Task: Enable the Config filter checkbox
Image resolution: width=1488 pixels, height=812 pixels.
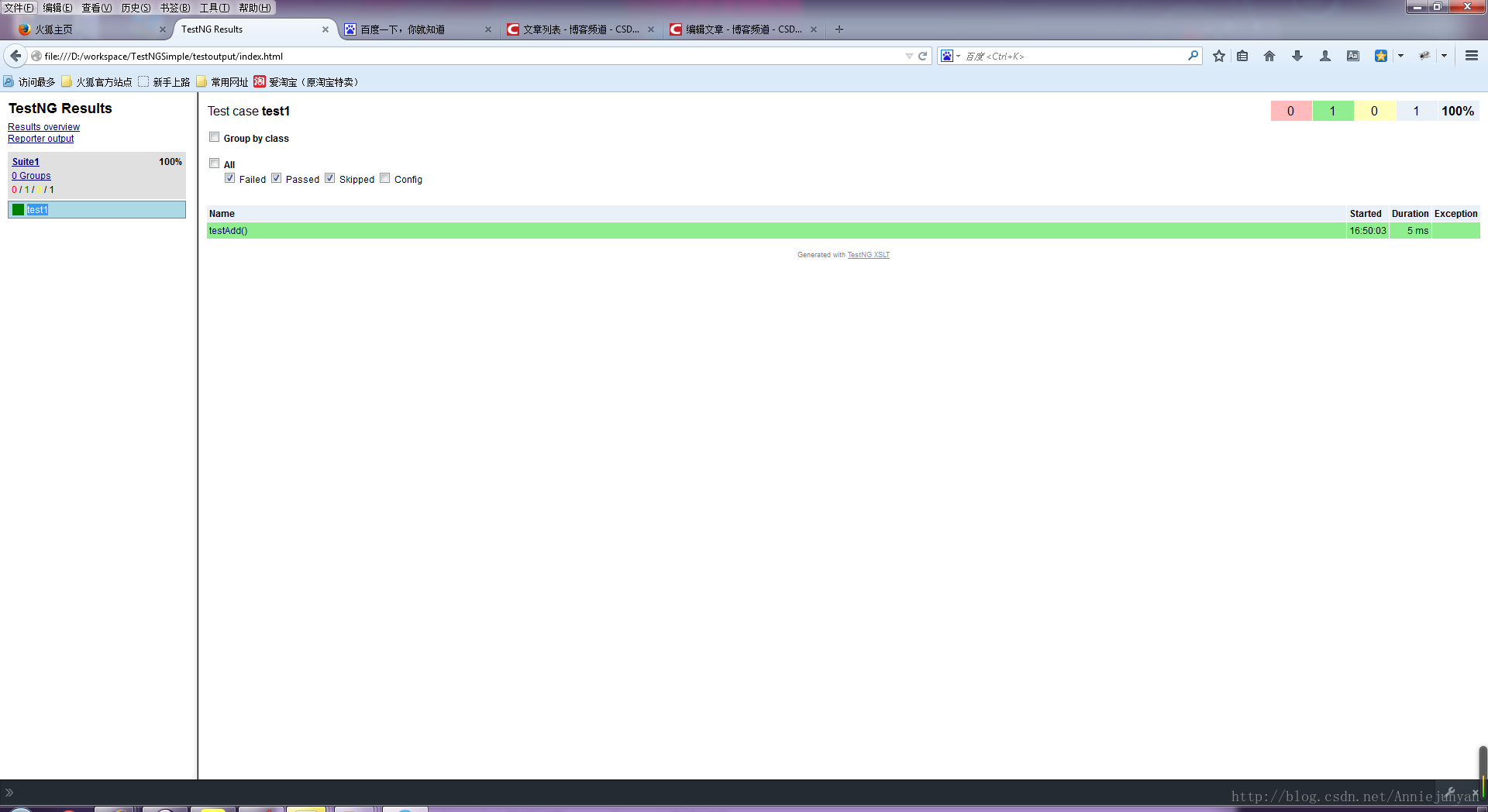Action: [385, 178]
